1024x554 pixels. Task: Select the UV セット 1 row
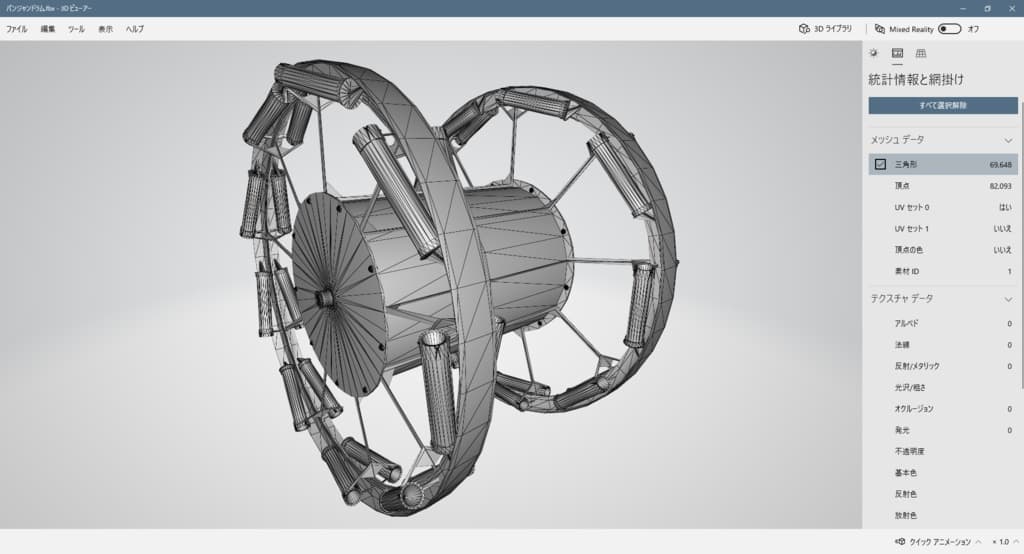point(943,229)
